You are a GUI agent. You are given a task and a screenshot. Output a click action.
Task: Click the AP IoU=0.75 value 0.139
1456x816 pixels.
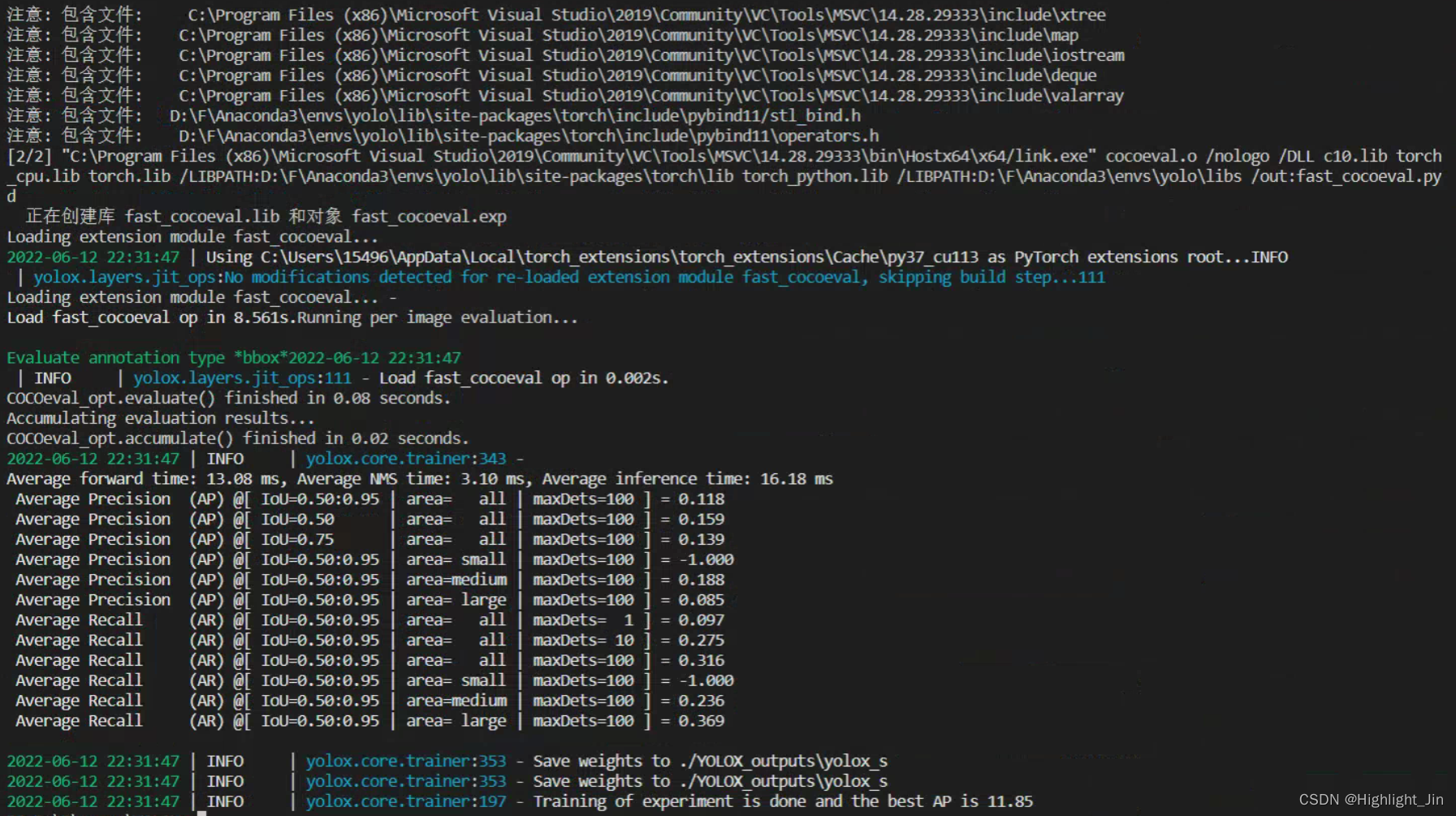coord(702,540)
